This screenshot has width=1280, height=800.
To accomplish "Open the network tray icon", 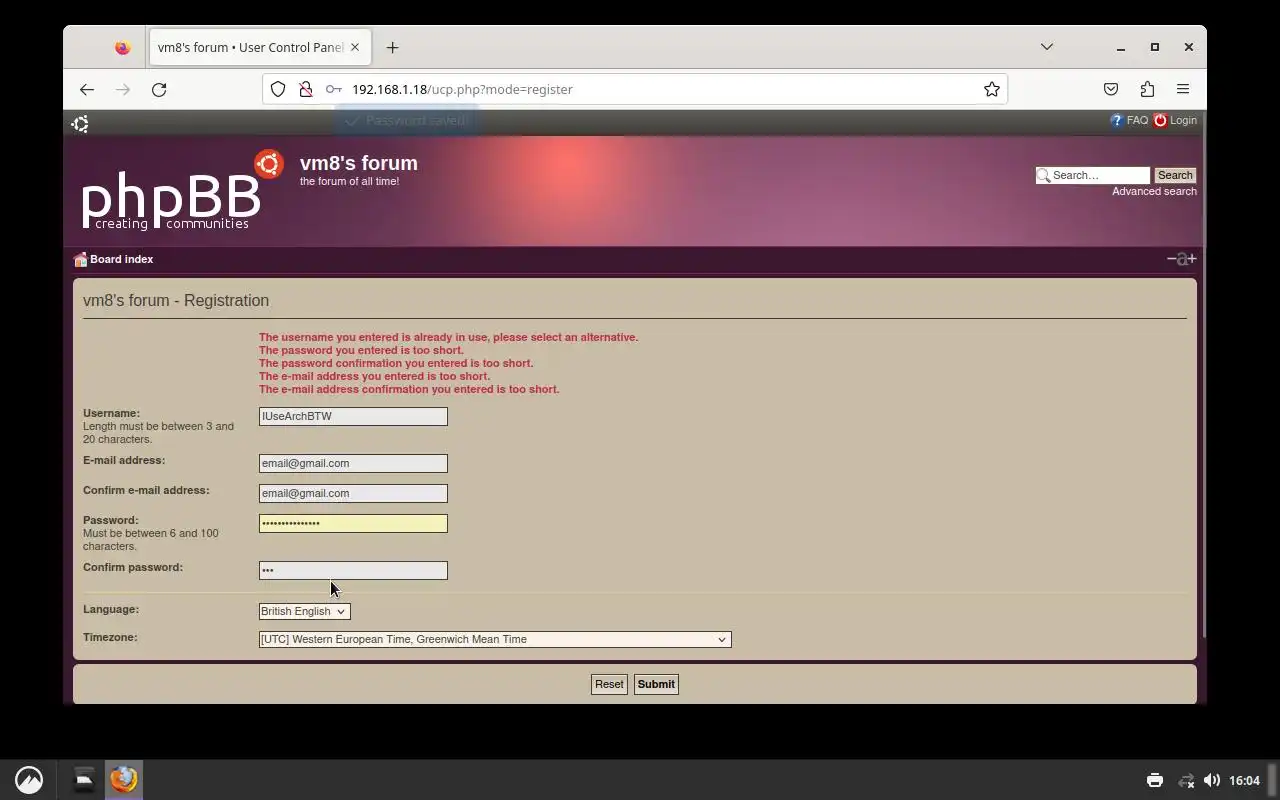I will [x=1186, y=780].
